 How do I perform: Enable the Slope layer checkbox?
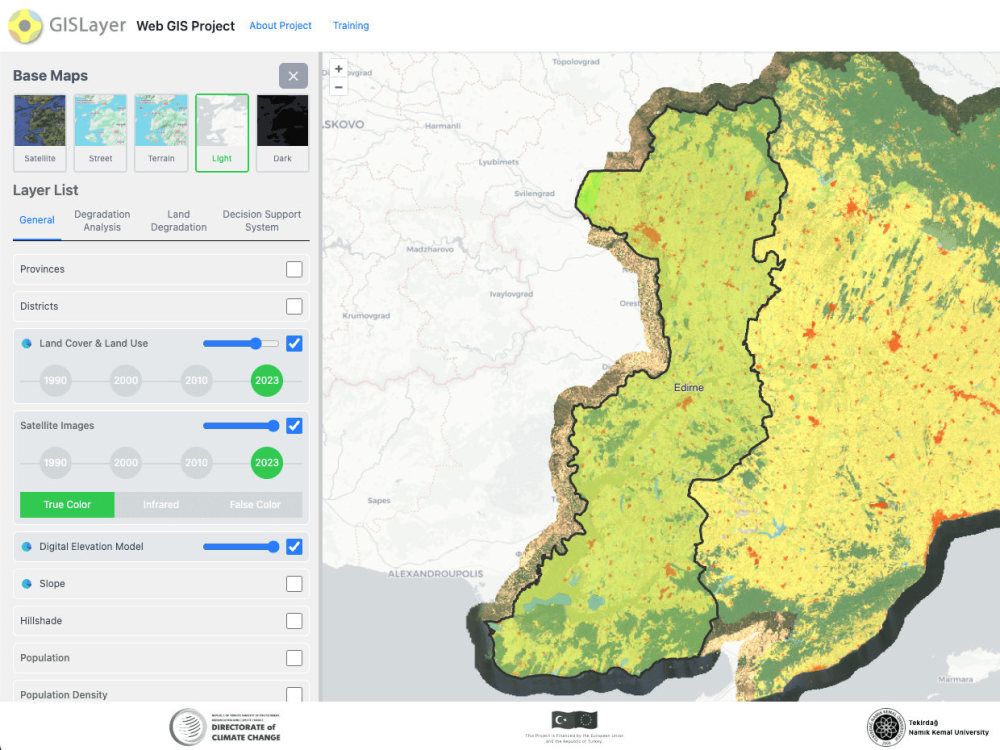point(294,584)
